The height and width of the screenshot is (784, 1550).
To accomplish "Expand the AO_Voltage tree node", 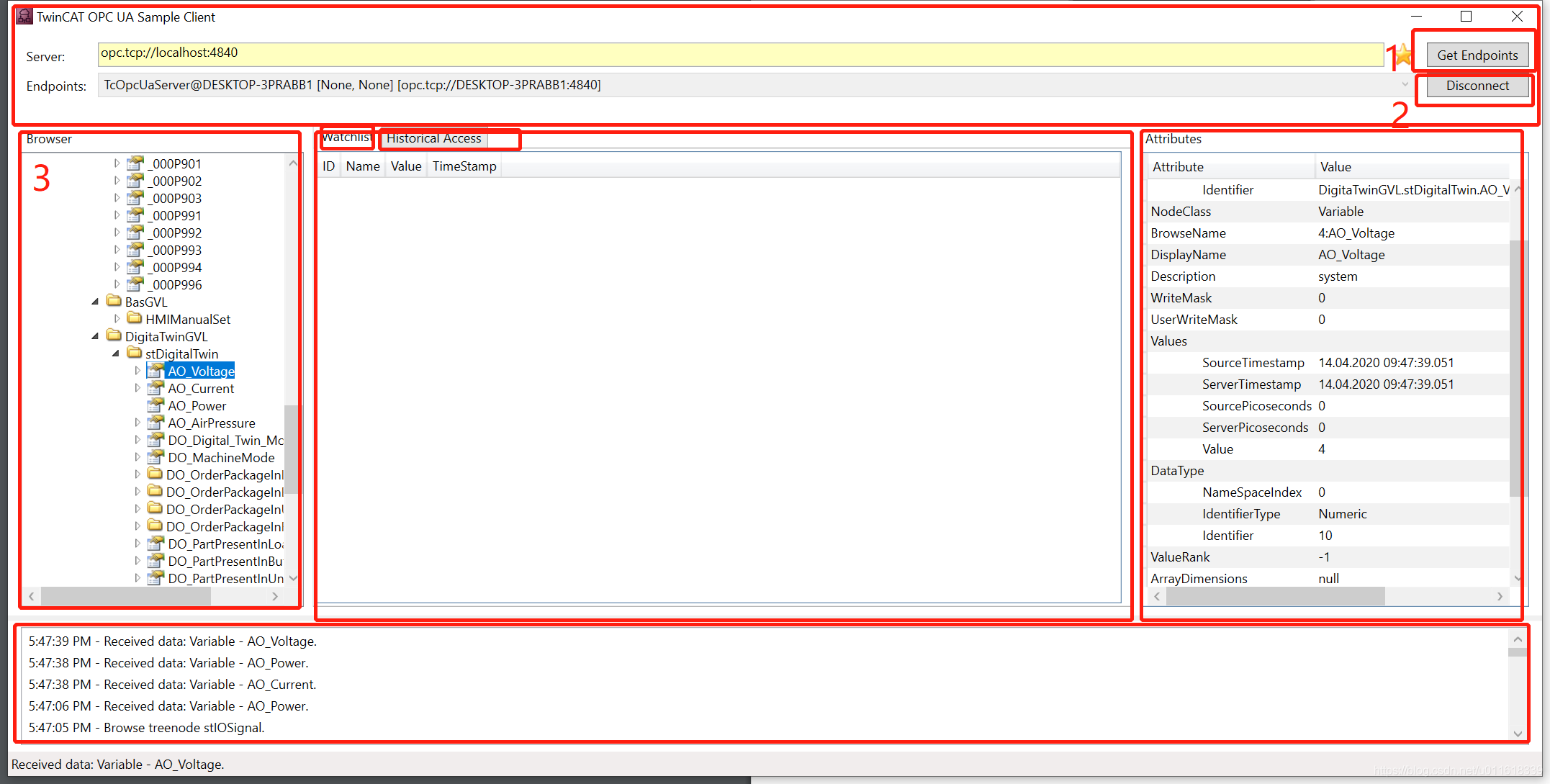I will [138, 371].
